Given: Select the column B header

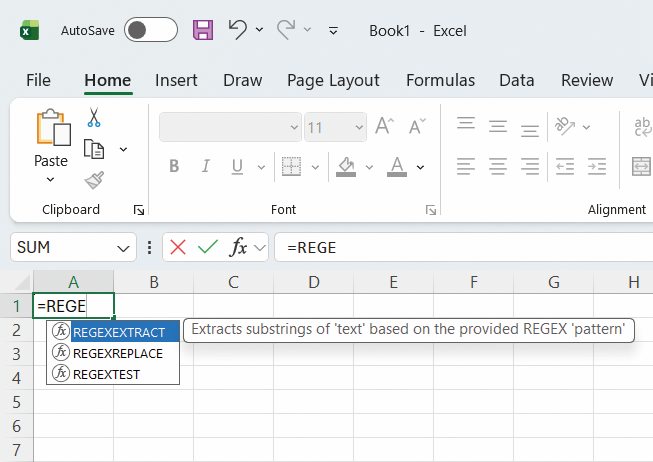Looking at the screenshot, I should (154, 282).
